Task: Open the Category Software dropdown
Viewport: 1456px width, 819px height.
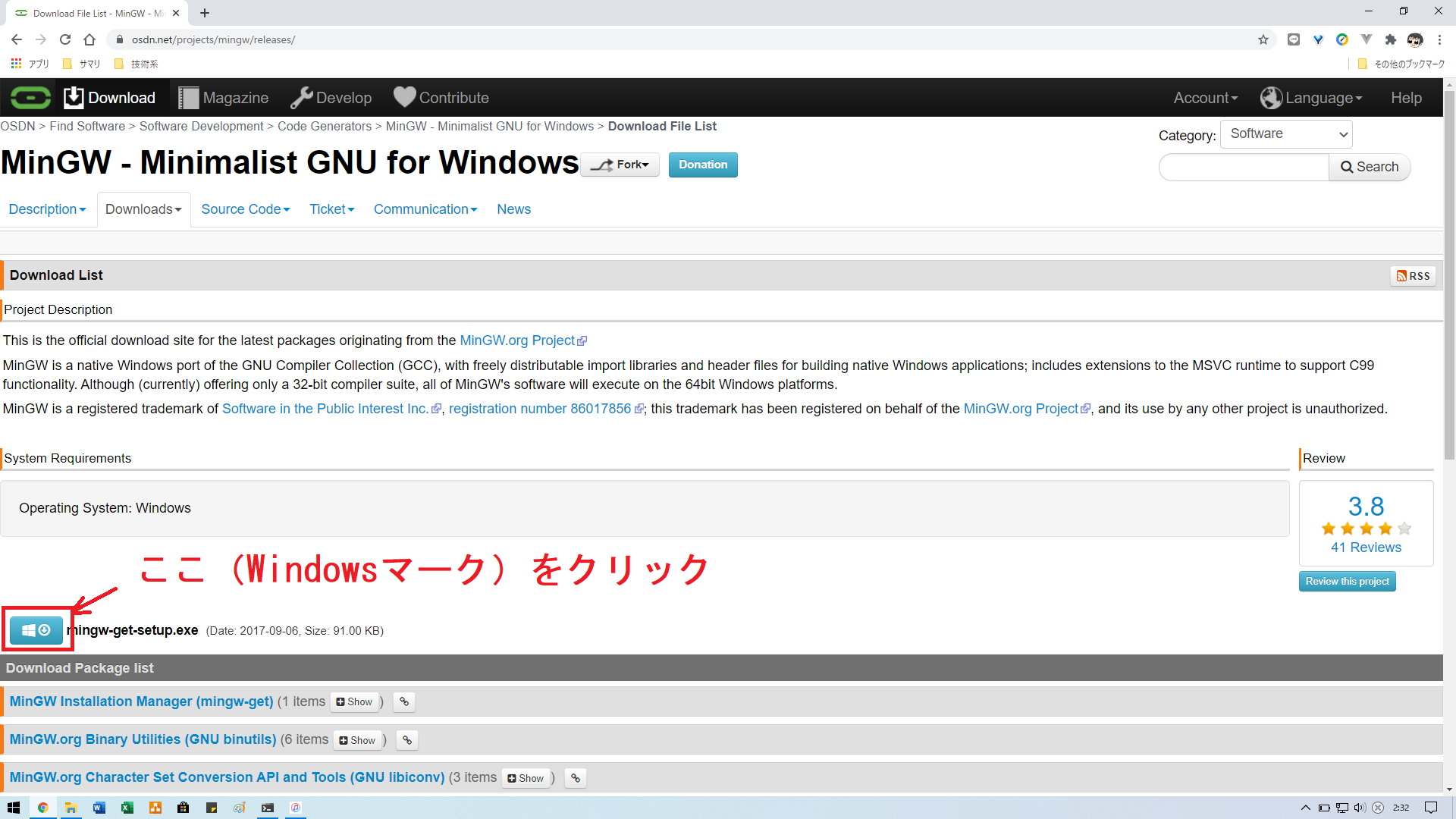Action: pyautogui.click(x=1286, y=134)
